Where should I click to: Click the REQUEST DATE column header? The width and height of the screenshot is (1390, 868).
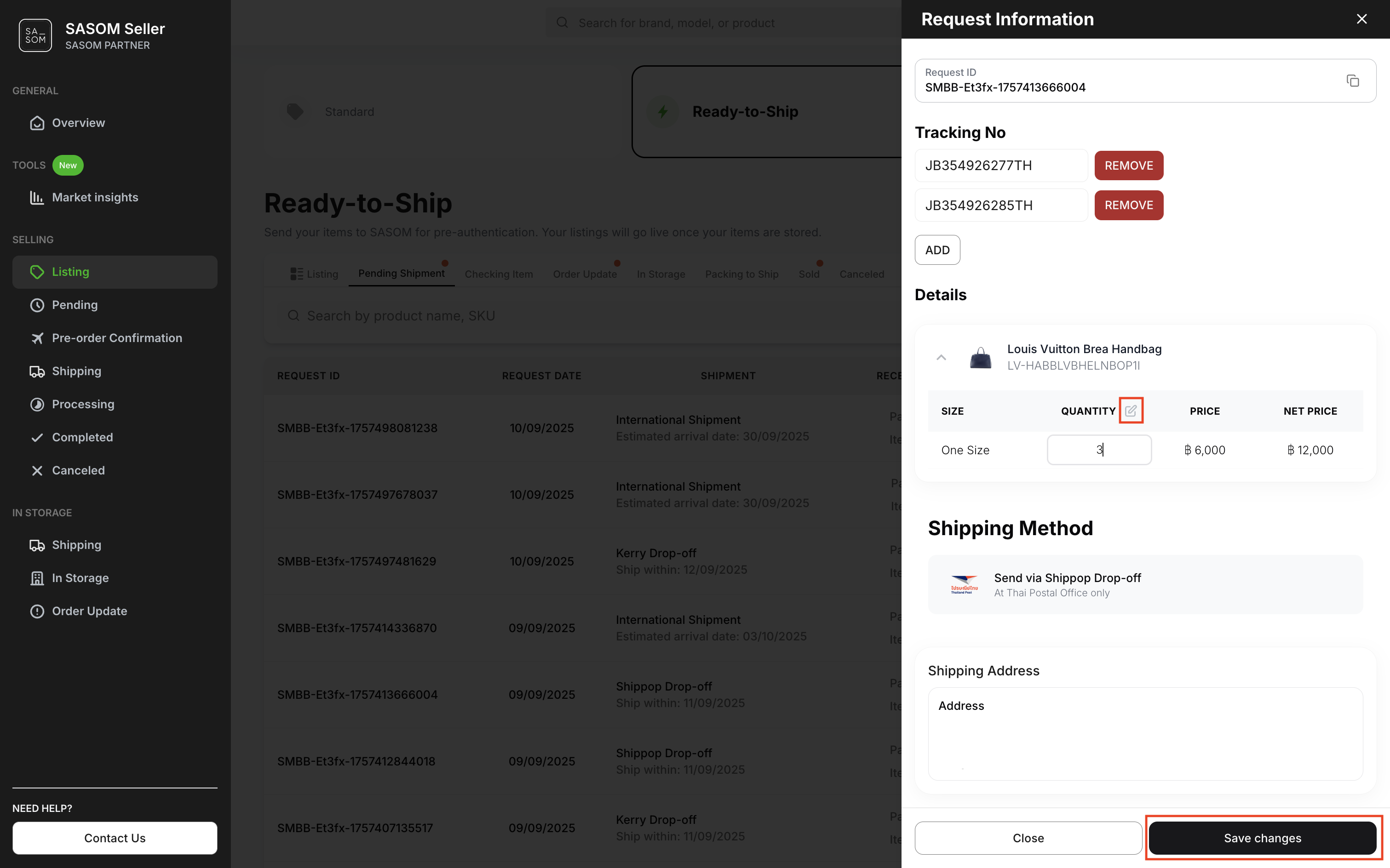pos(542,376)
